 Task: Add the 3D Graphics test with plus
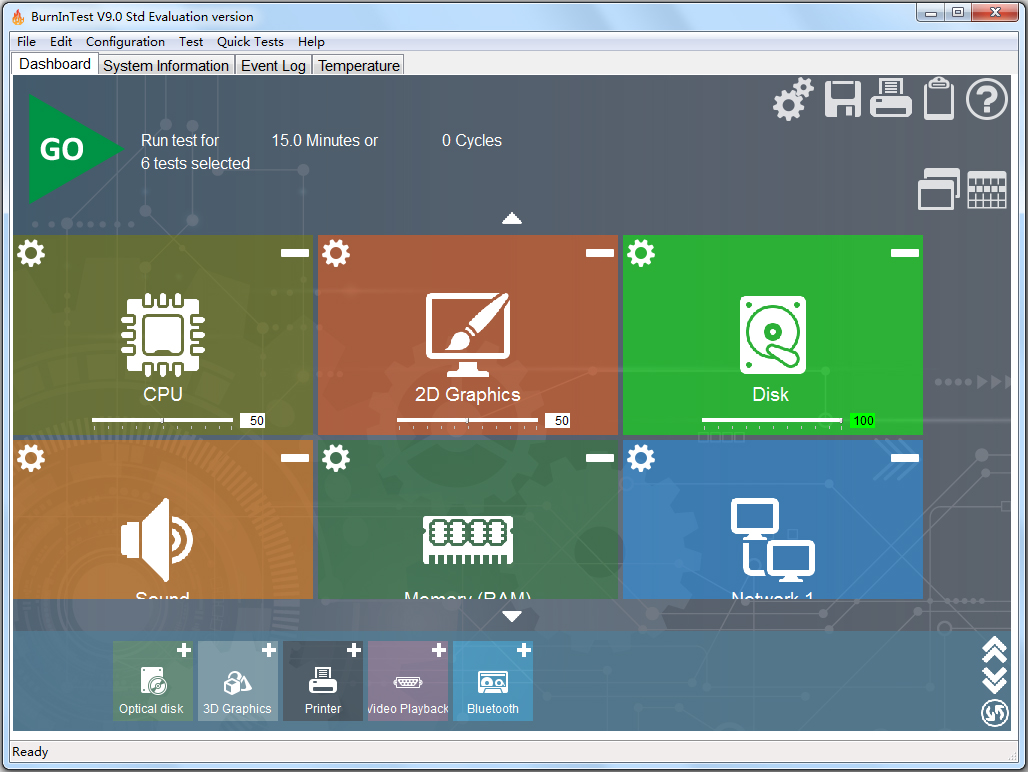coord(269,650)
